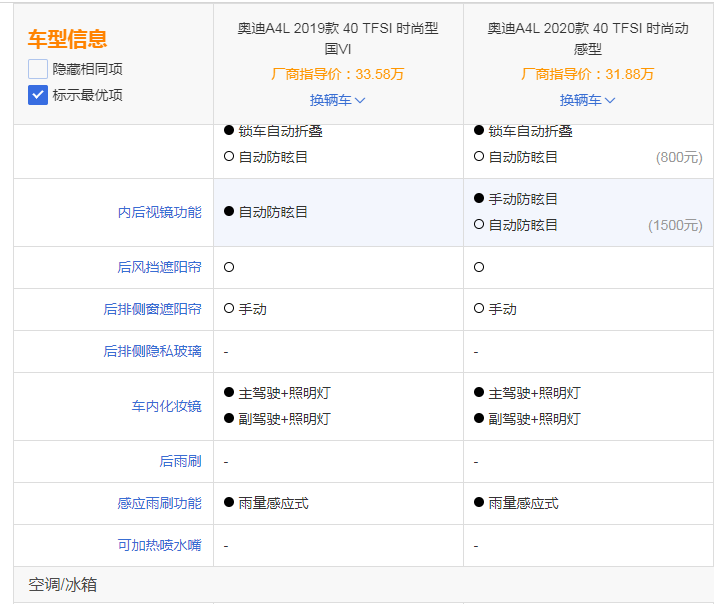Click the (1500元) option price
The image size is (714, 604).
[675, 225]
